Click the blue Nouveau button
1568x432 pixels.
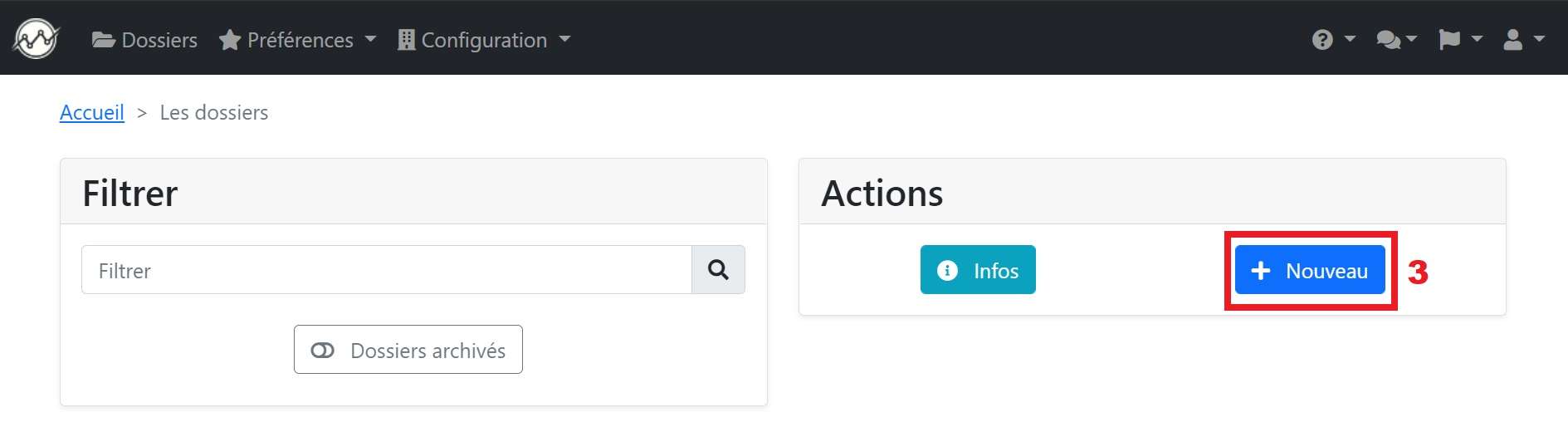[1310, 269]
